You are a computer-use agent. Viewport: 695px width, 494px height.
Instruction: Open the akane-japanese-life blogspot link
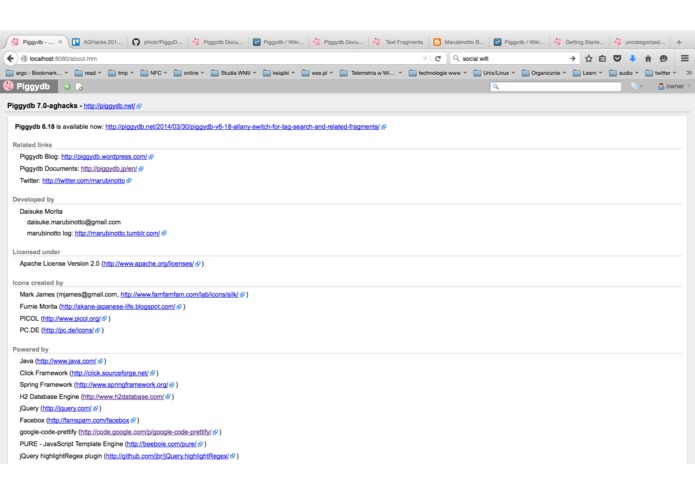pyautogui.click(x=118, y=307)
